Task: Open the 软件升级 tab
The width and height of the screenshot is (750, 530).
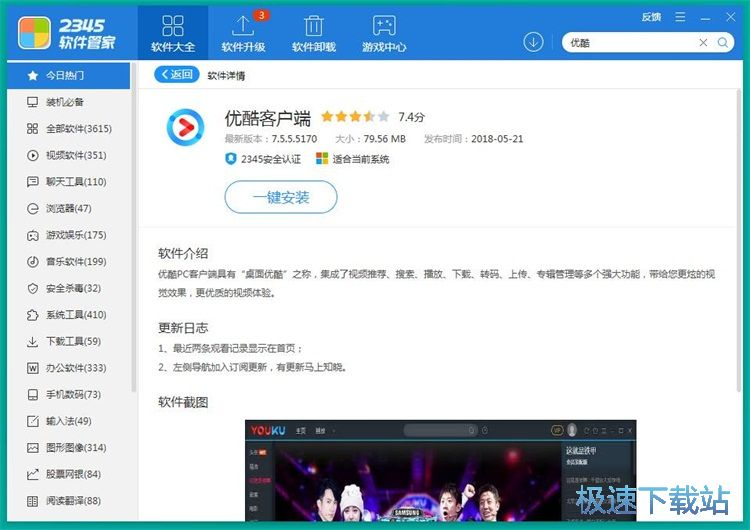Action: point(243,33)
